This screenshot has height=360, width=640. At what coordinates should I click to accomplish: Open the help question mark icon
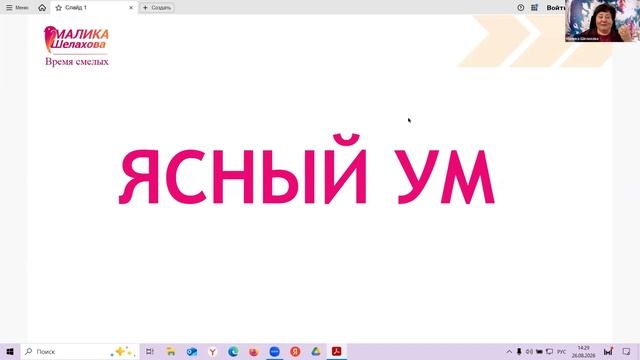521,8
